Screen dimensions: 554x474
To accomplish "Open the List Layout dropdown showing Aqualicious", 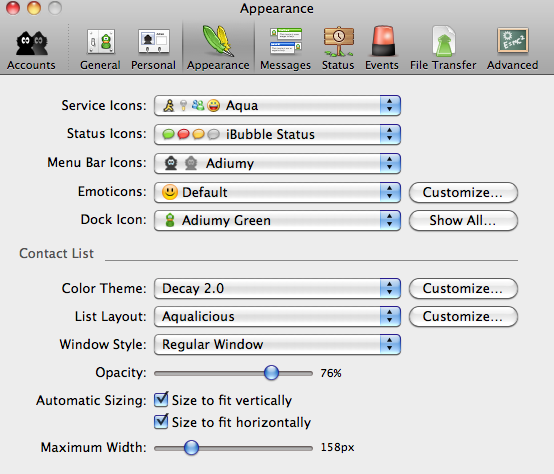I will 277,316.
